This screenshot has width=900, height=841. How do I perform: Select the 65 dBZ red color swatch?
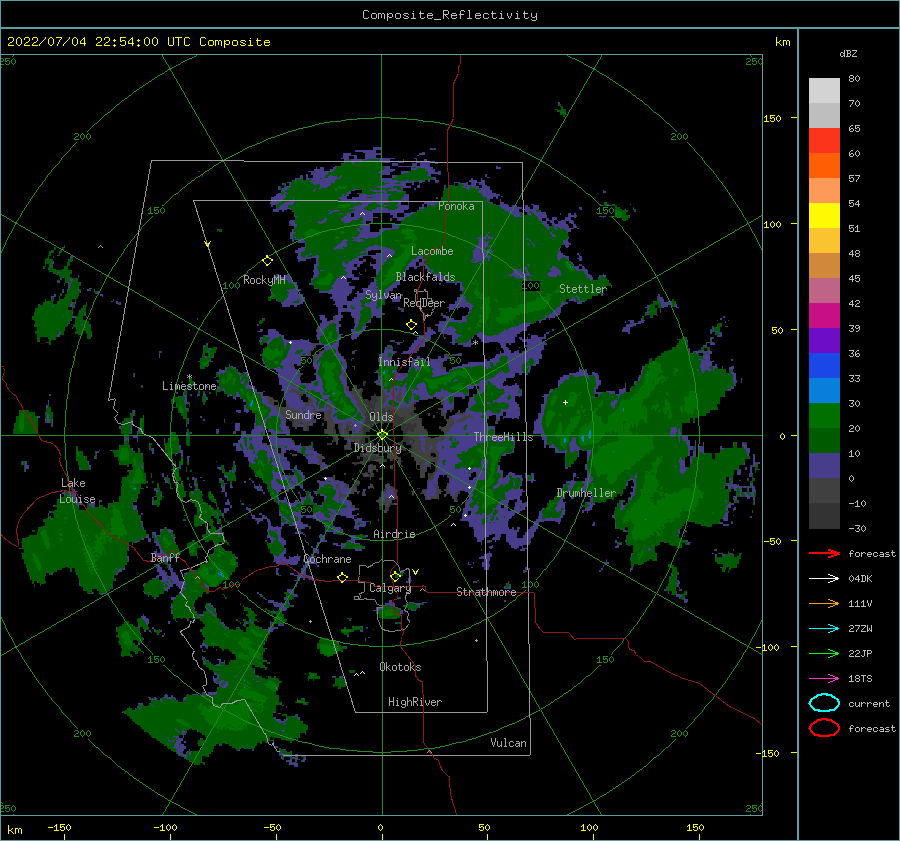tap(824, 140)
